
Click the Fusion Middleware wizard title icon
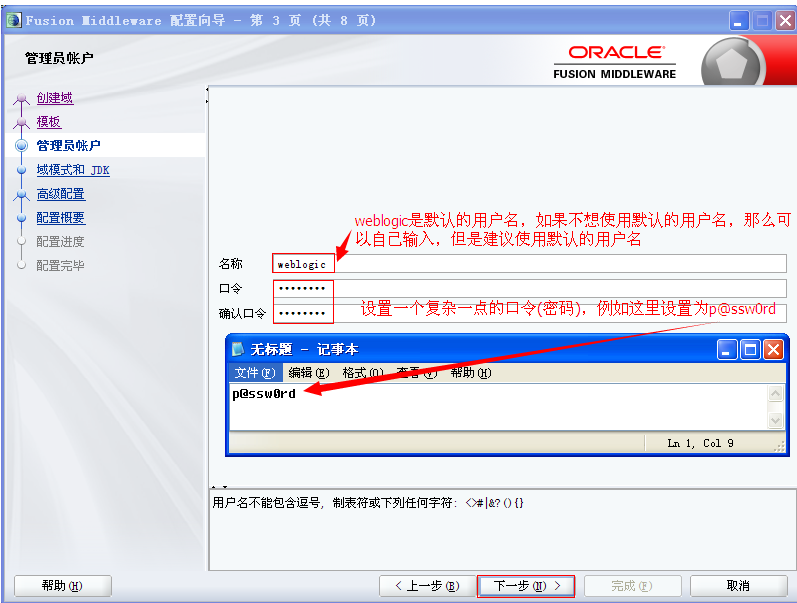point(14,20)
